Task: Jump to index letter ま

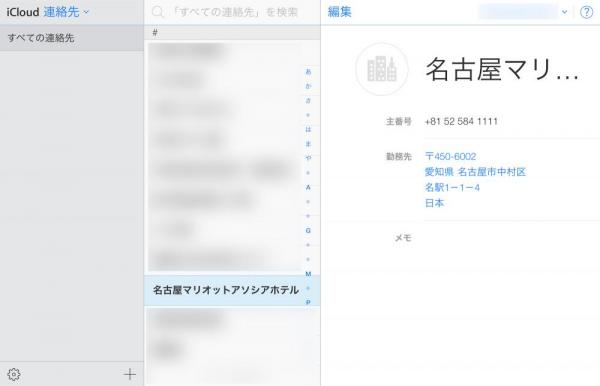Action: 308,144
